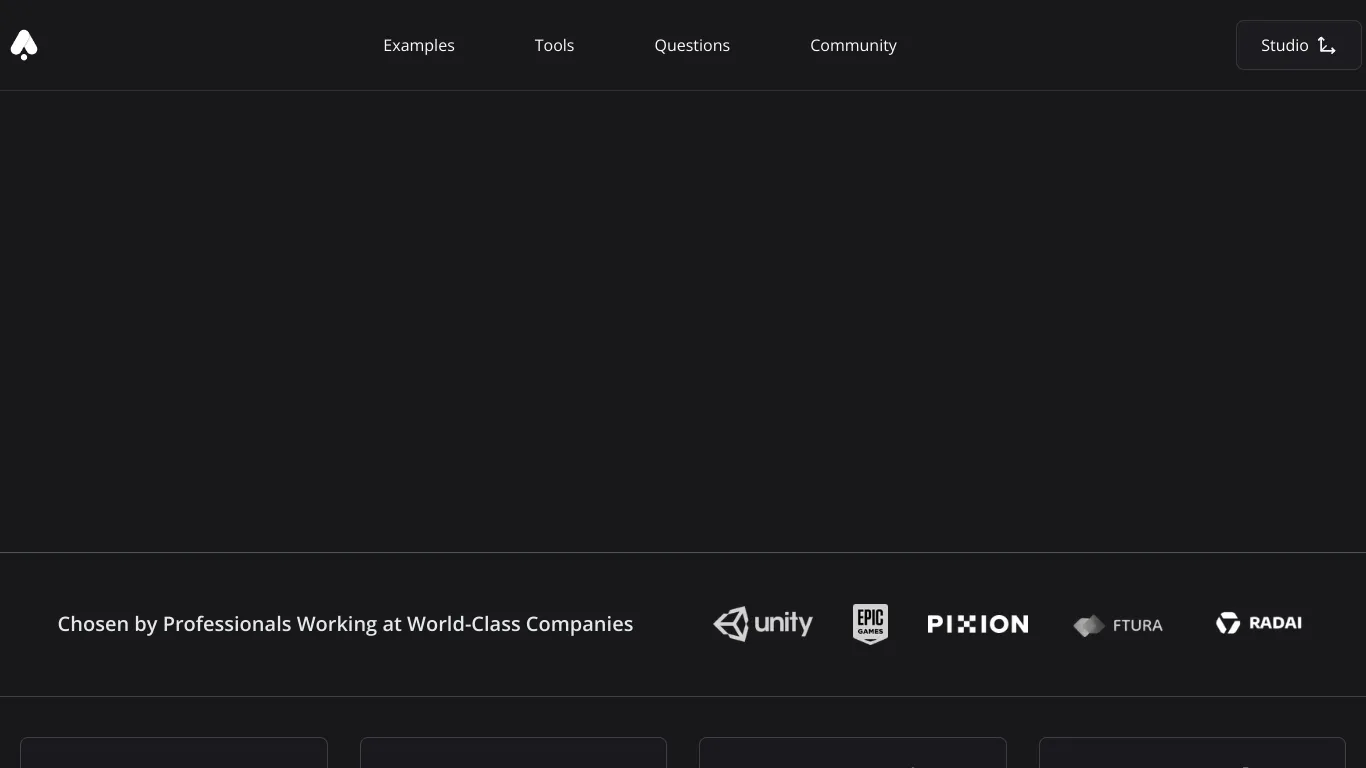This screenshot has height=768, width=1366.
Task: Open the Tools navigation item
Action: click(554, 45)
